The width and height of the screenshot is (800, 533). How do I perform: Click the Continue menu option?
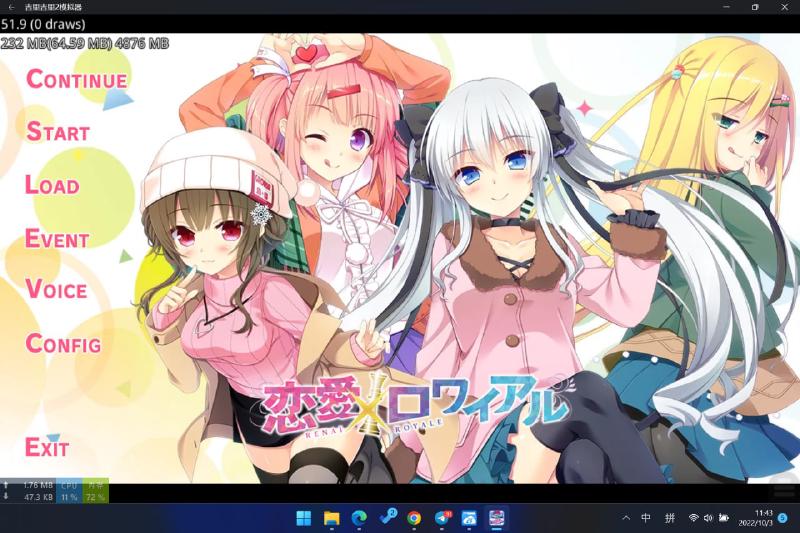click(76, 80)
